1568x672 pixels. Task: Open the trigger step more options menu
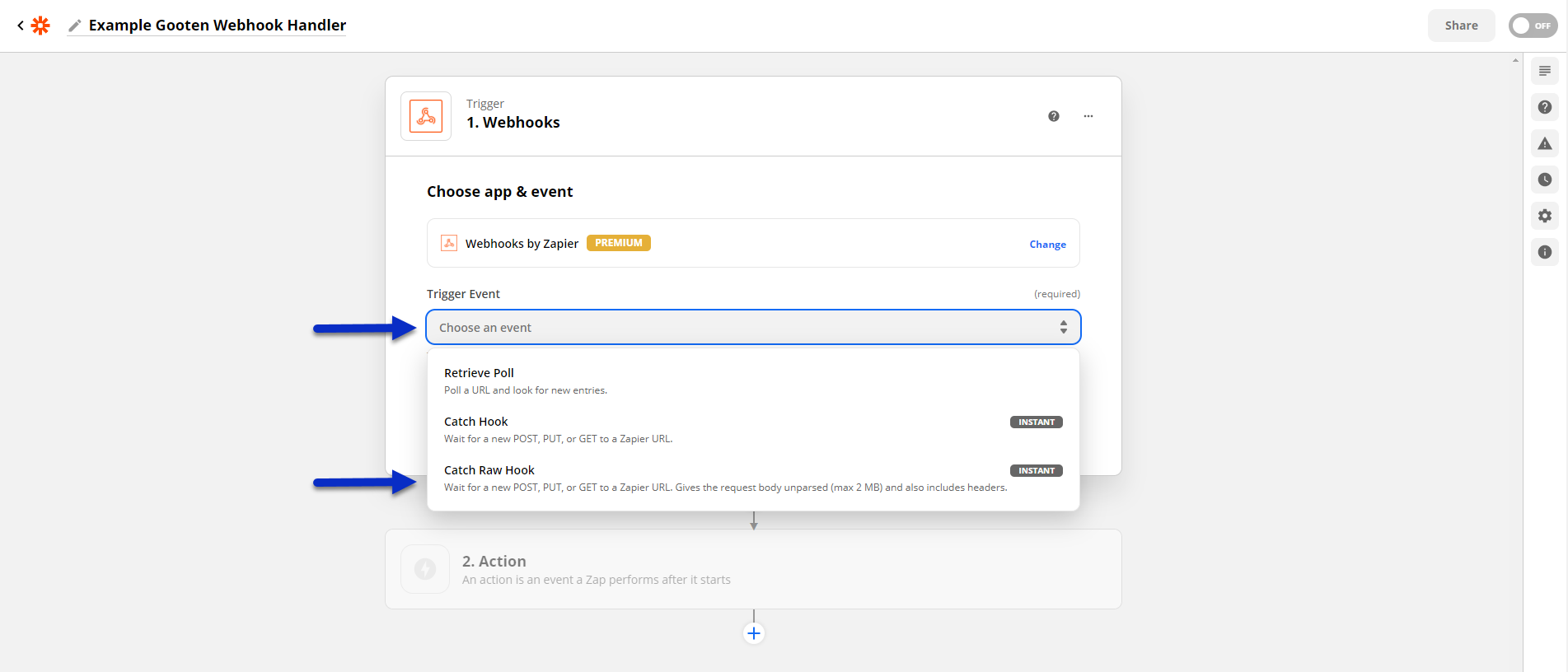pyautogui.click(x=1088, y=116)
